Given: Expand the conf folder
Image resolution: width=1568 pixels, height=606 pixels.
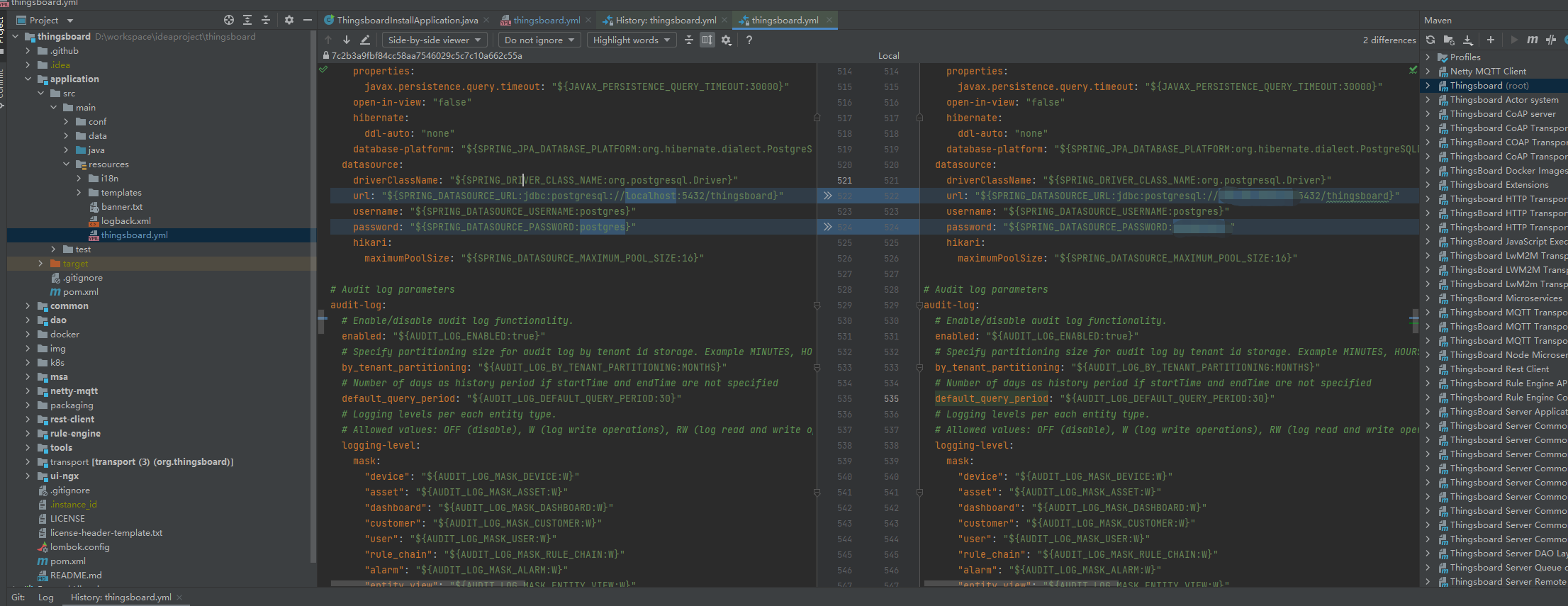Looking at the screenshot, I should pos(66,122).
